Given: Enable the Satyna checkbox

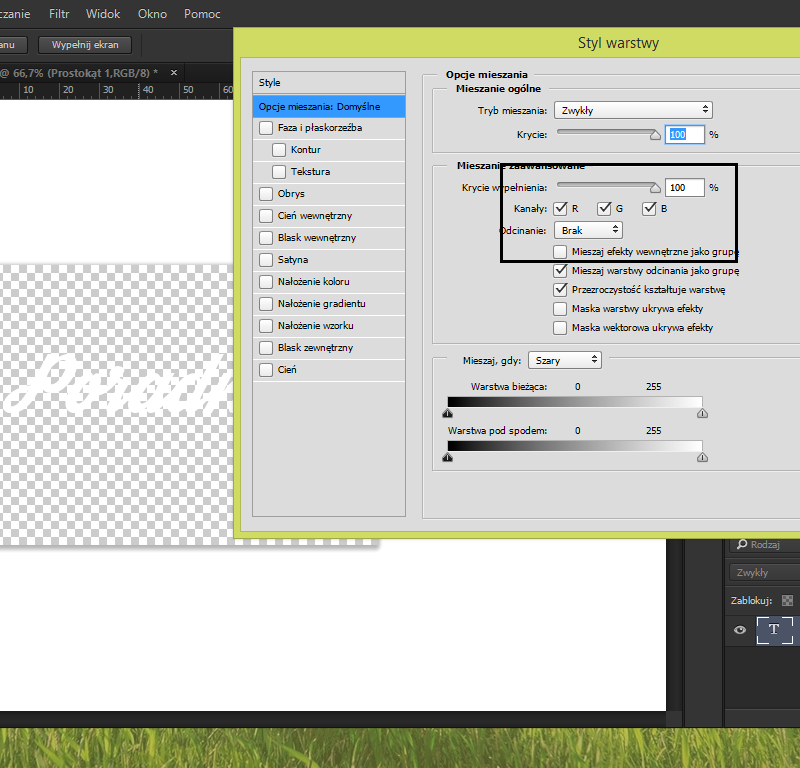Looking at the screenshot, I should pos(266,259).
